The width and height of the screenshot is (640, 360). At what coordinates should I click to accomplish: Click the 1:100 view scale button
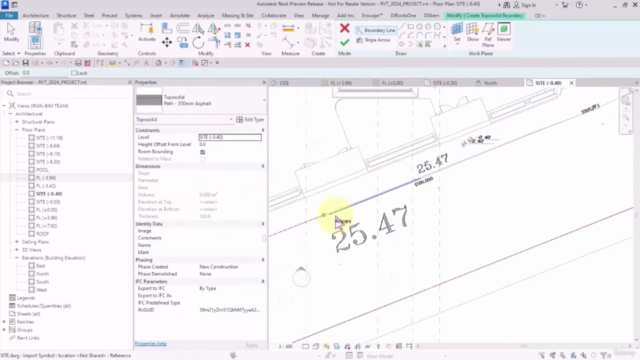pyautogui.click(x=285, y=347)
